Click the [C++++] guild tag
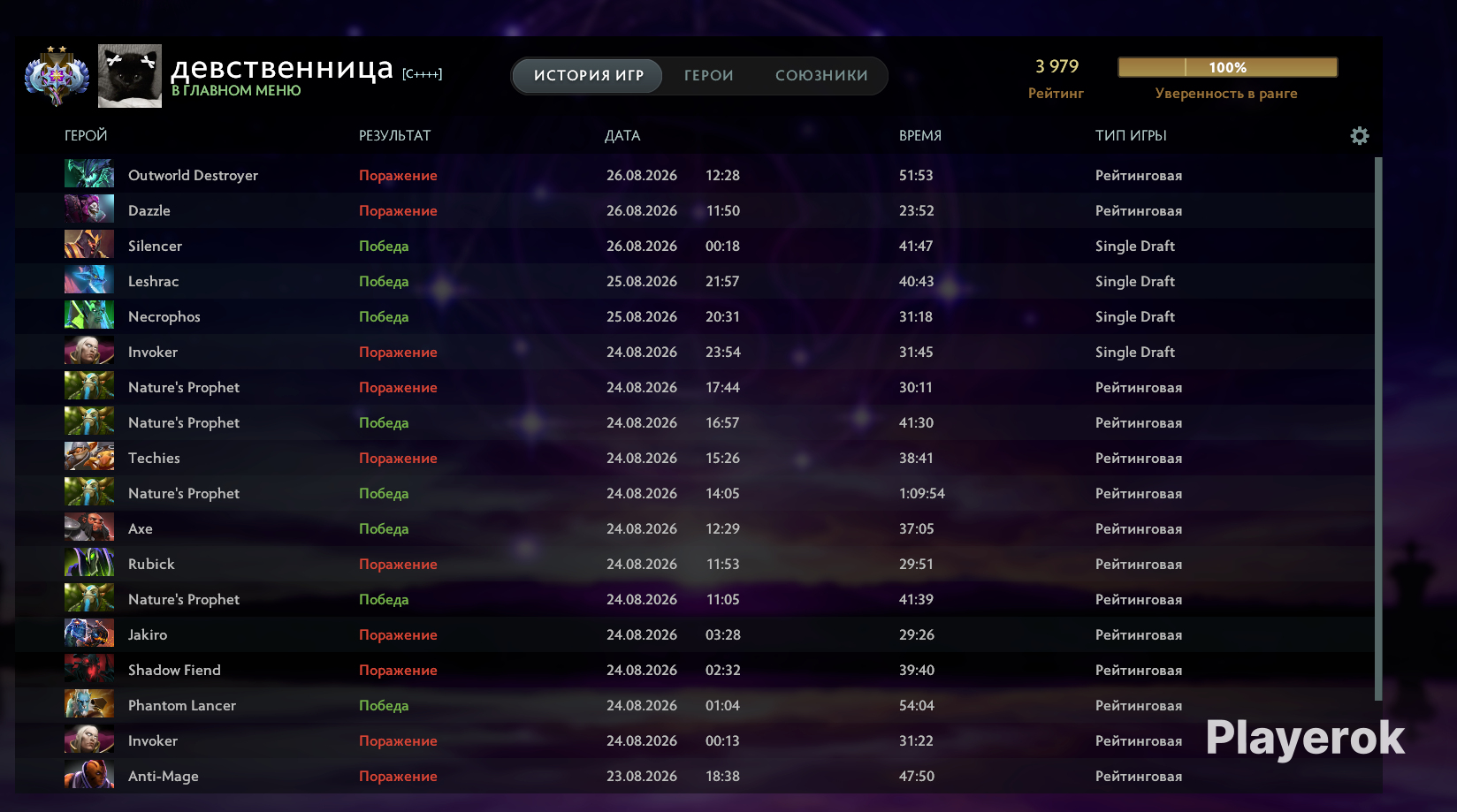The image size is (1457, 812). point(423,73)
